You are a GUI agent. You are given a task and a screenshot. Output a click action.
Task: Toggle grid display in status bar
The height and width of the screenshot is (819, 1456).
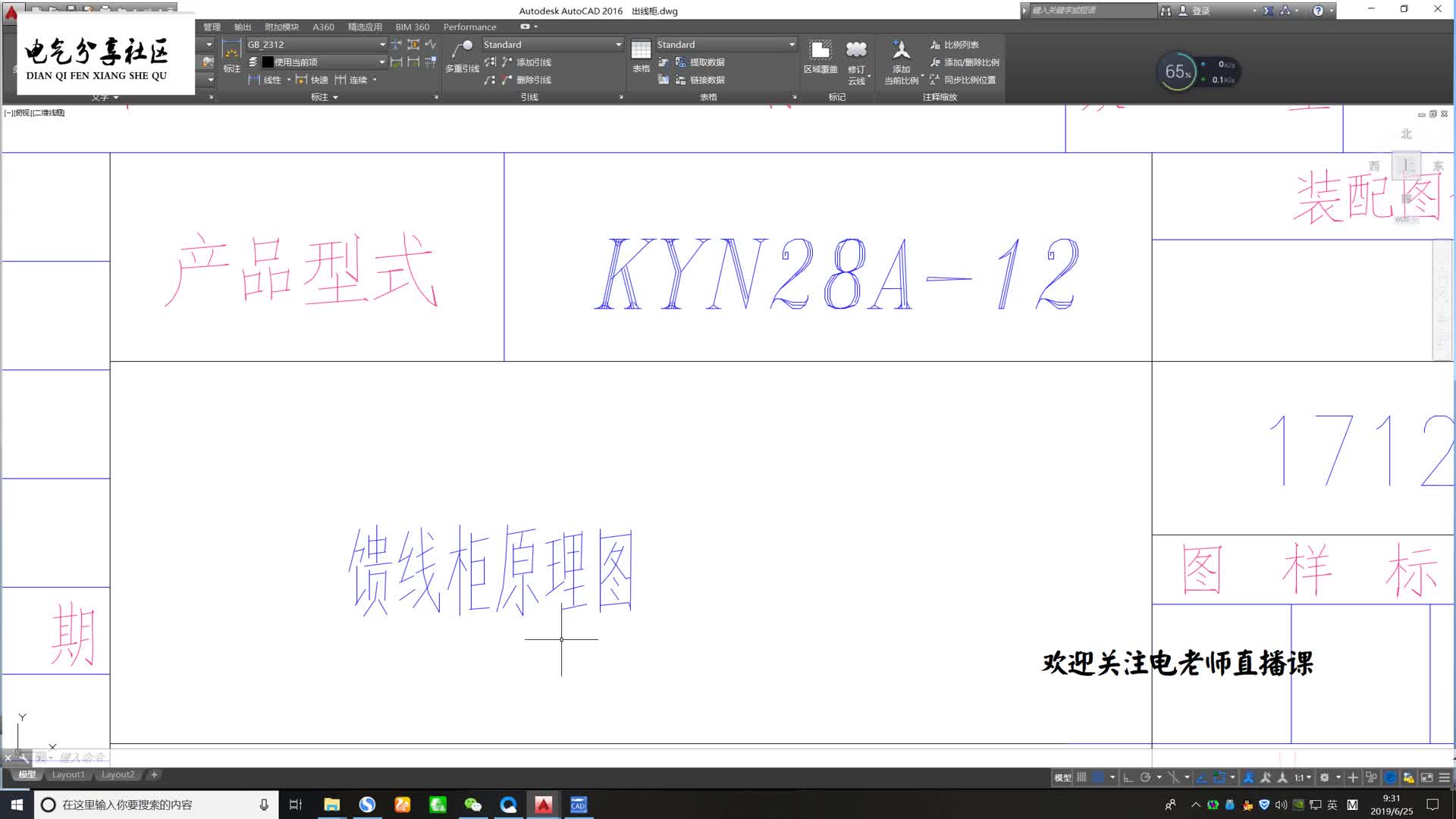point(1081,777)
